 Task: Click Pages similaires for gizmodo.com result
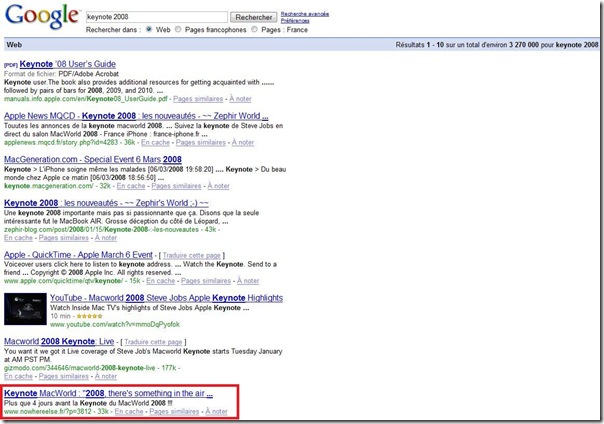click(x=64, y=376)
